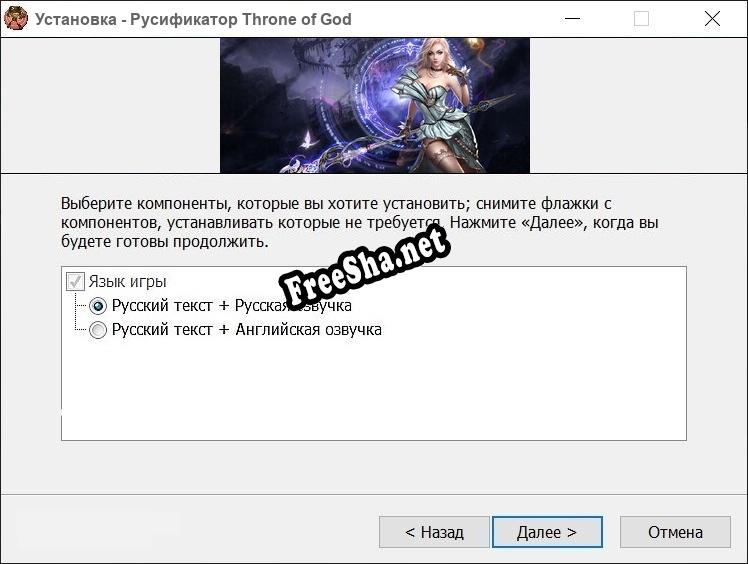This screenshot has width=748, height=564.
Task: Choose the Английская озвучка radio button
Action: [98, 330]
